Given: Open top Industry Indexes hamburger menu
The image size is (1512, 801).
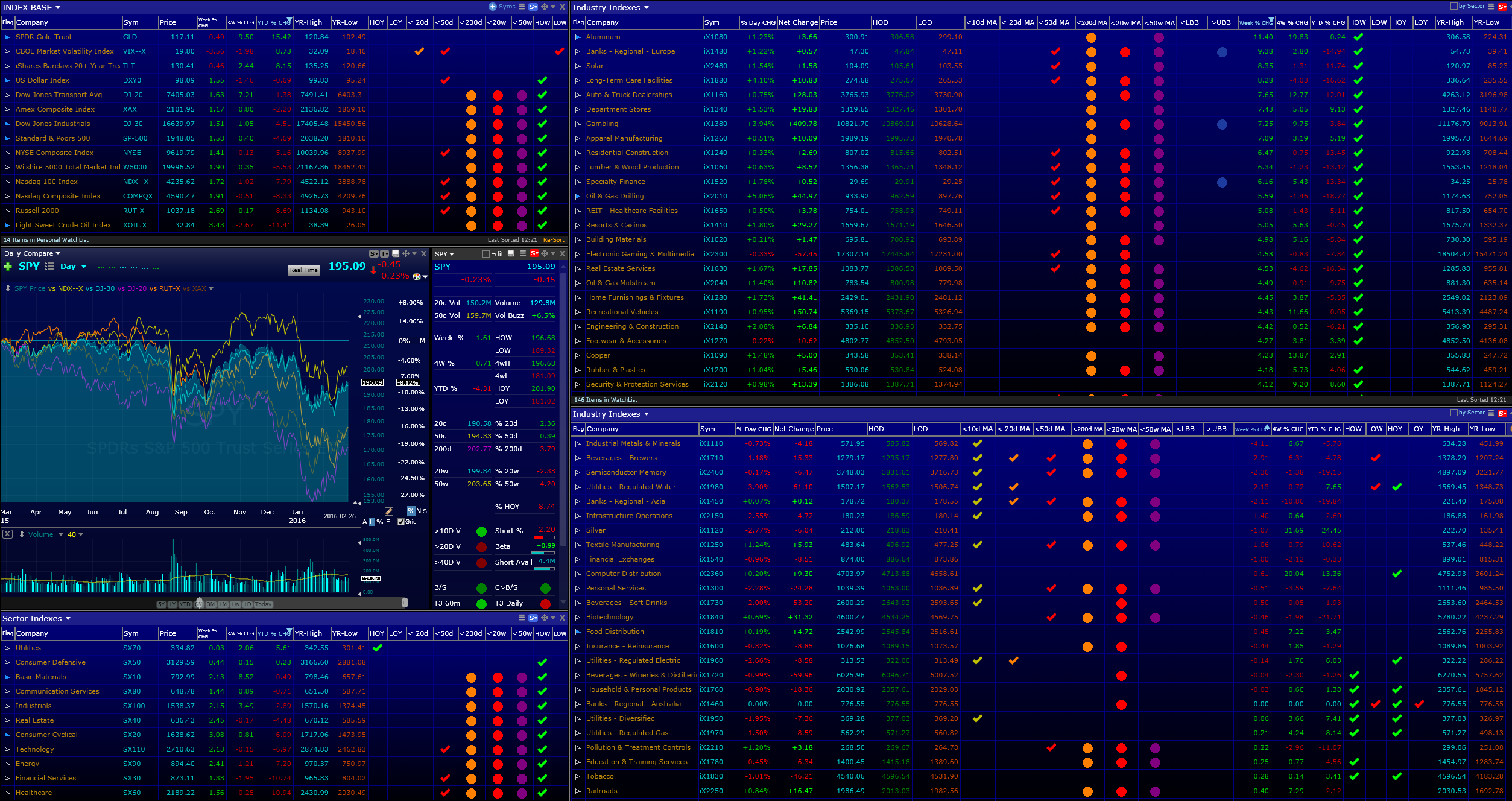Looking at the screenshot, I should pyautogui.click(x=1491, y=7).
